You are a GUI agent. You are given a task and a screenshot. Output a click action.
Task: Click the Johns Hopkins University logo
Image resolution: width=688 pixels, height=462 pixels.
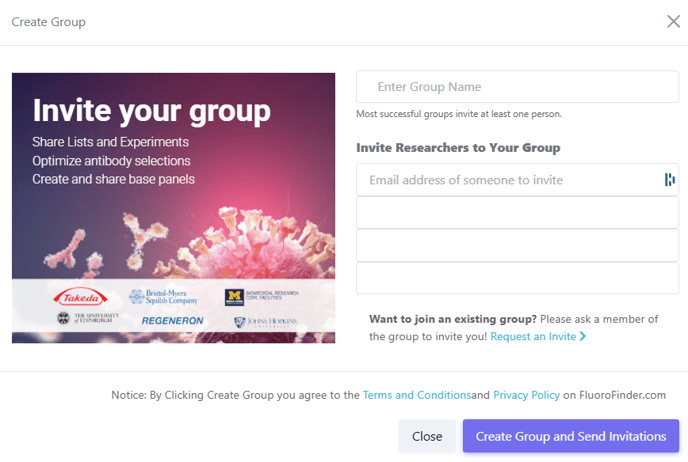point(265,322)
